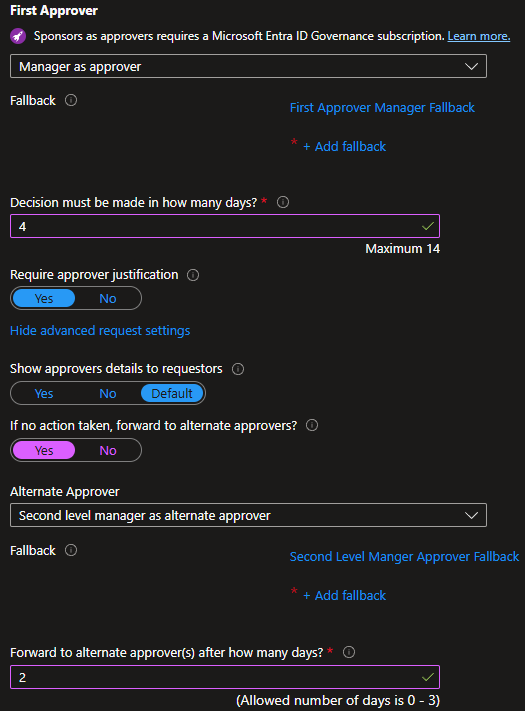Image resolution: width=525 pixels, height=711 pixels.
Task: Click info icon beside Decision must be made days
Action: [x=283, y=202]
